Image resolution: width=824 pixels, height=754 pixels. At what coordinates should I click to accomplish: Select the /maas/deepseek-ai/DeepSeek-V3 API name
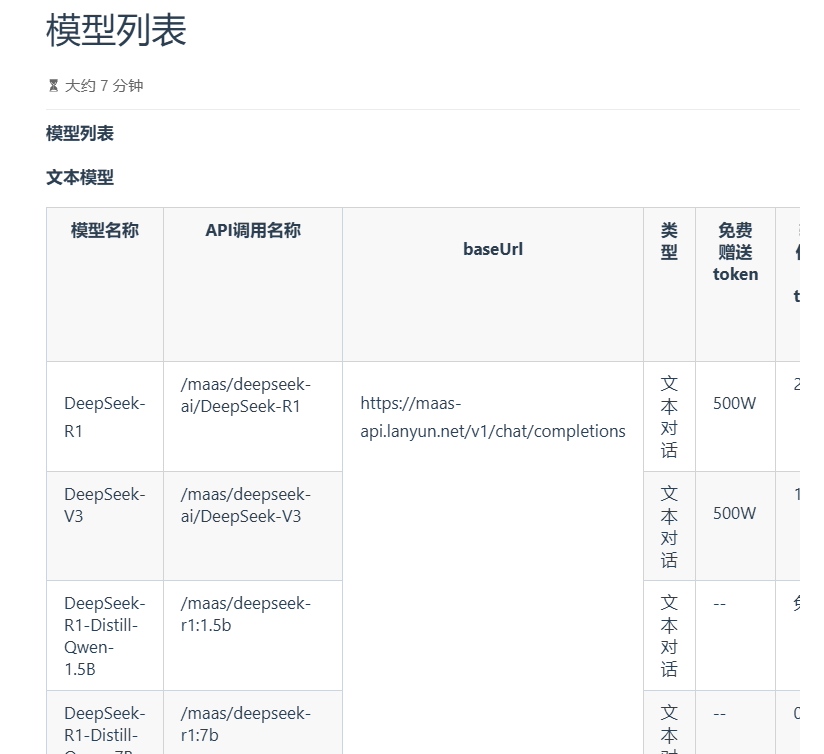(245, 505)
